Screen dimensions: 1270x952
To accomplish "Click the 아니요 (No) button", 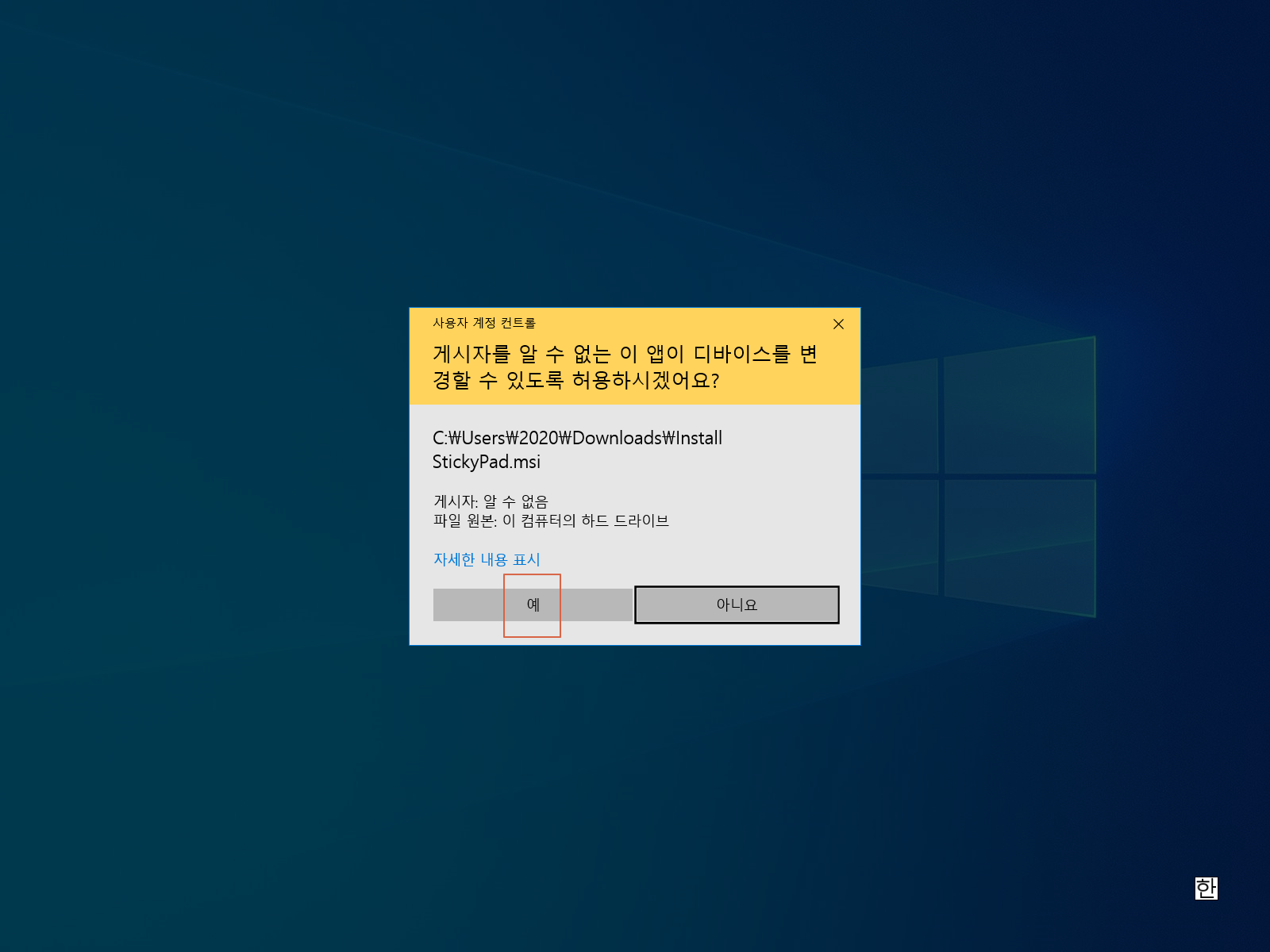I will tap(737, 605).
